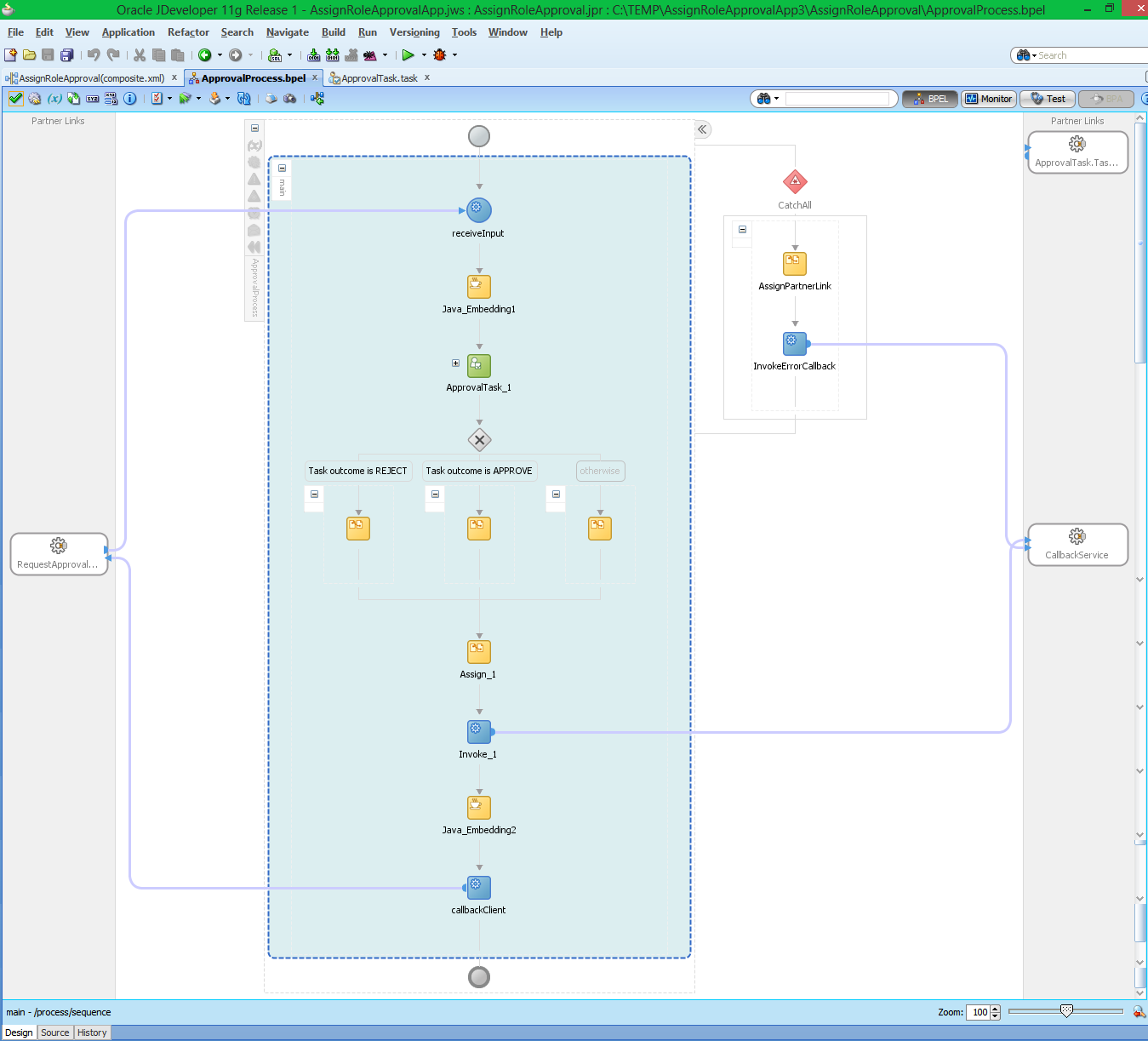Screen dimensions: 1148x1041
Task: Open the Versioning menu
Action: pyautogui.click(x=414, y=32)
